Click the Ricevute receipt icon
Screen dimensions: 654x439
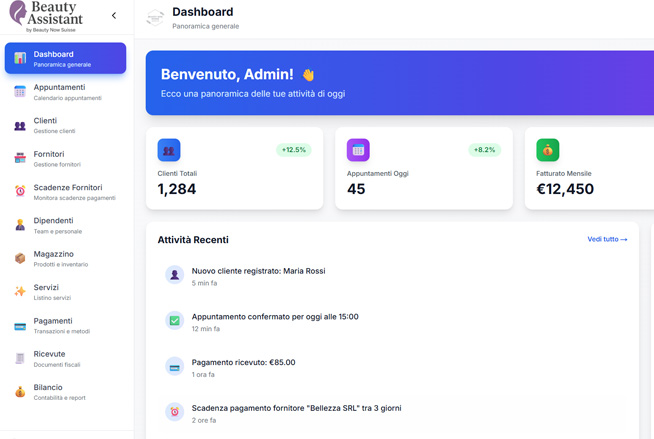pos(20,358)
